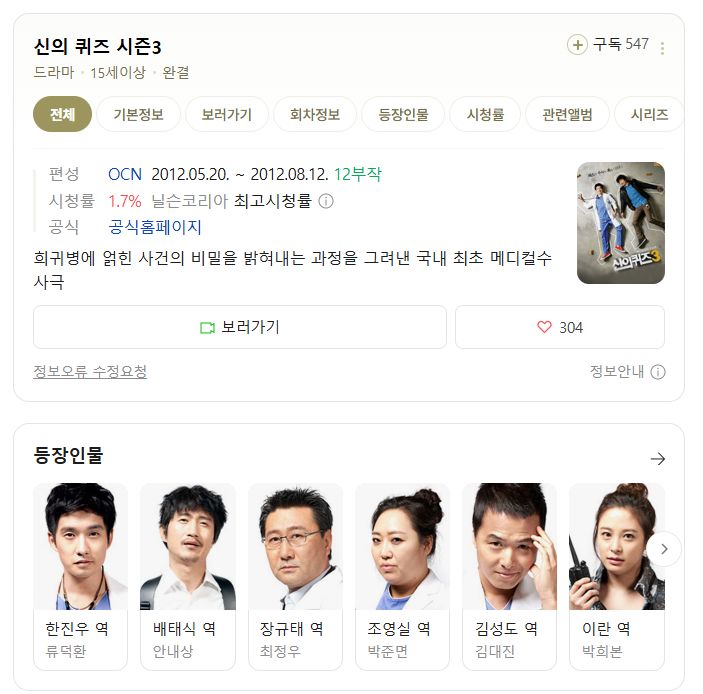Image resolution: width=703 pixels, height=694 pixels.
Task: Select the 이란 역 박희본 character card
Action: click(x=617, y=577)
